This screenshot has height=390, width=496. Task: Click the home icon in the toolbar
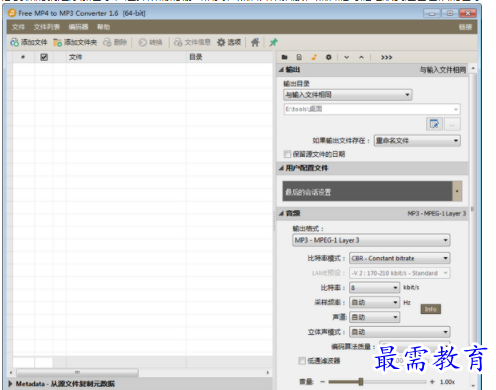[x=255, y=42]
